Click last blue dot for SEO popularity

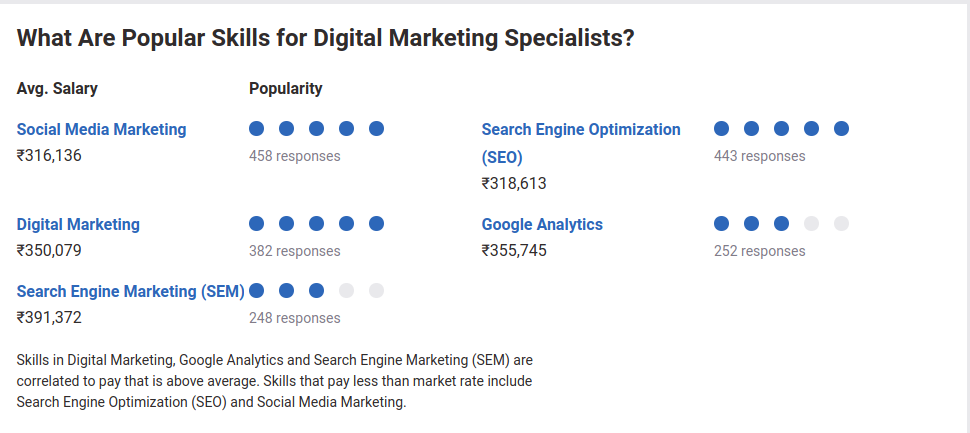point(841,129)
